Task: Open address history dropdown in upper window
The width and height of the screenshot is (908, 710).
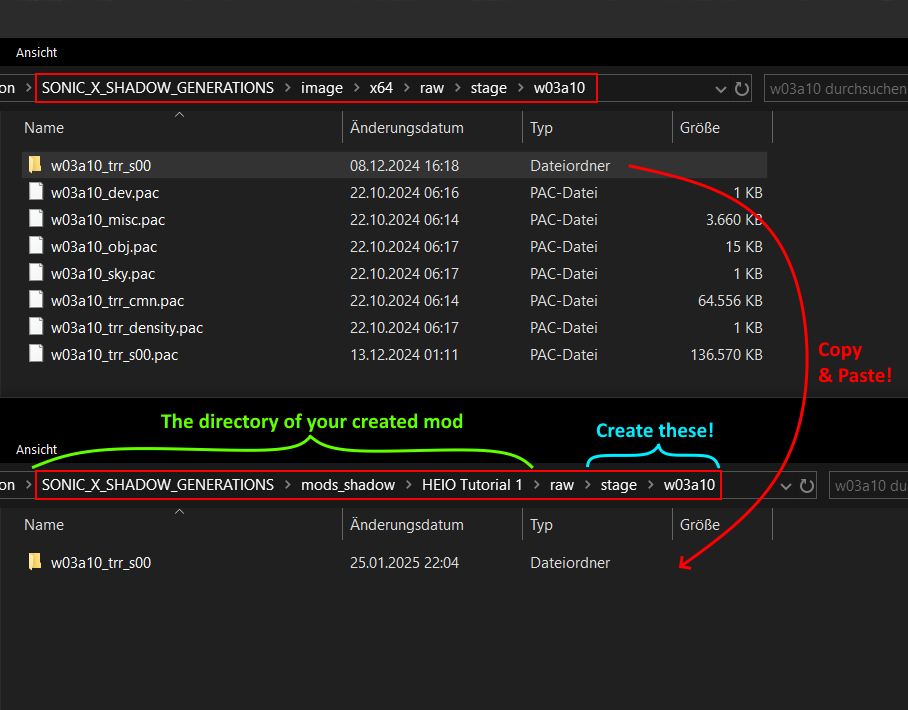Action: pyautogui.click(x=720, y=89)
